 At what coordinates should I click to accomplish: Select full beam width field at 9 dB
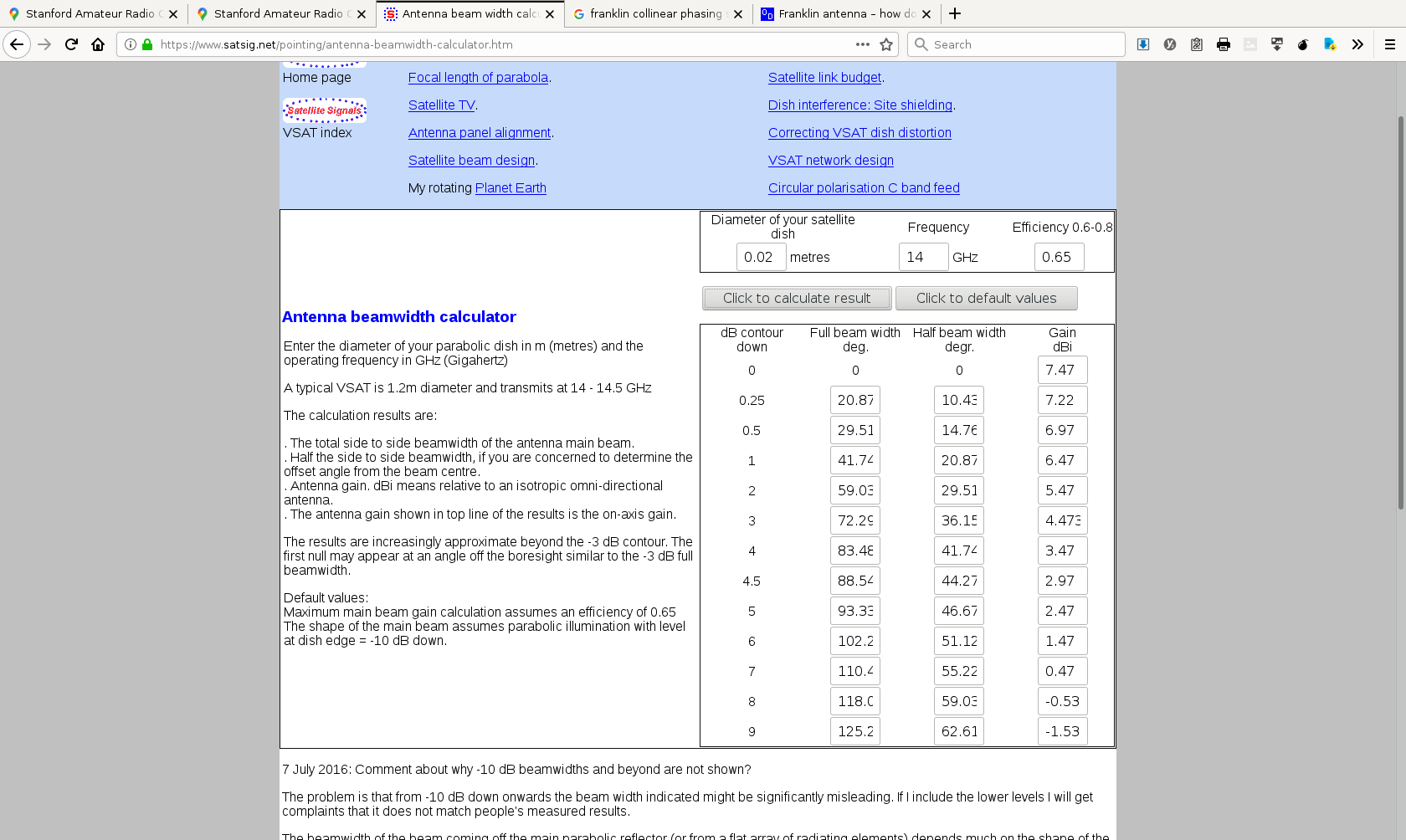coord(855,731)
